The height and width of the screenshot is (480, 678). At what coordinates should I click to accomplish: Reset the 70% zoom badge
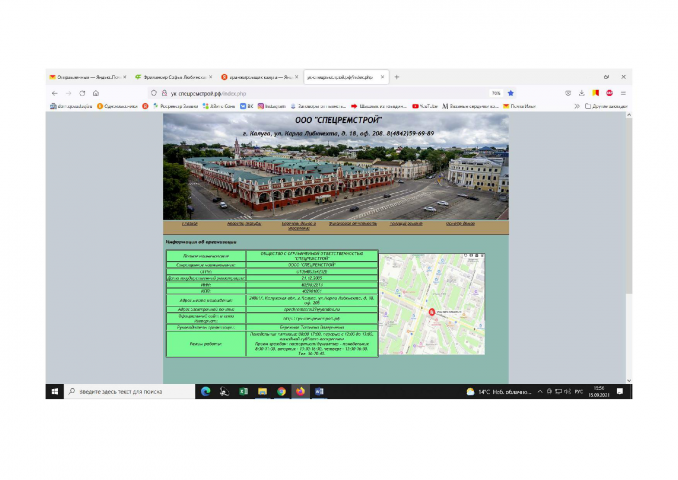[x=496, y=93]
